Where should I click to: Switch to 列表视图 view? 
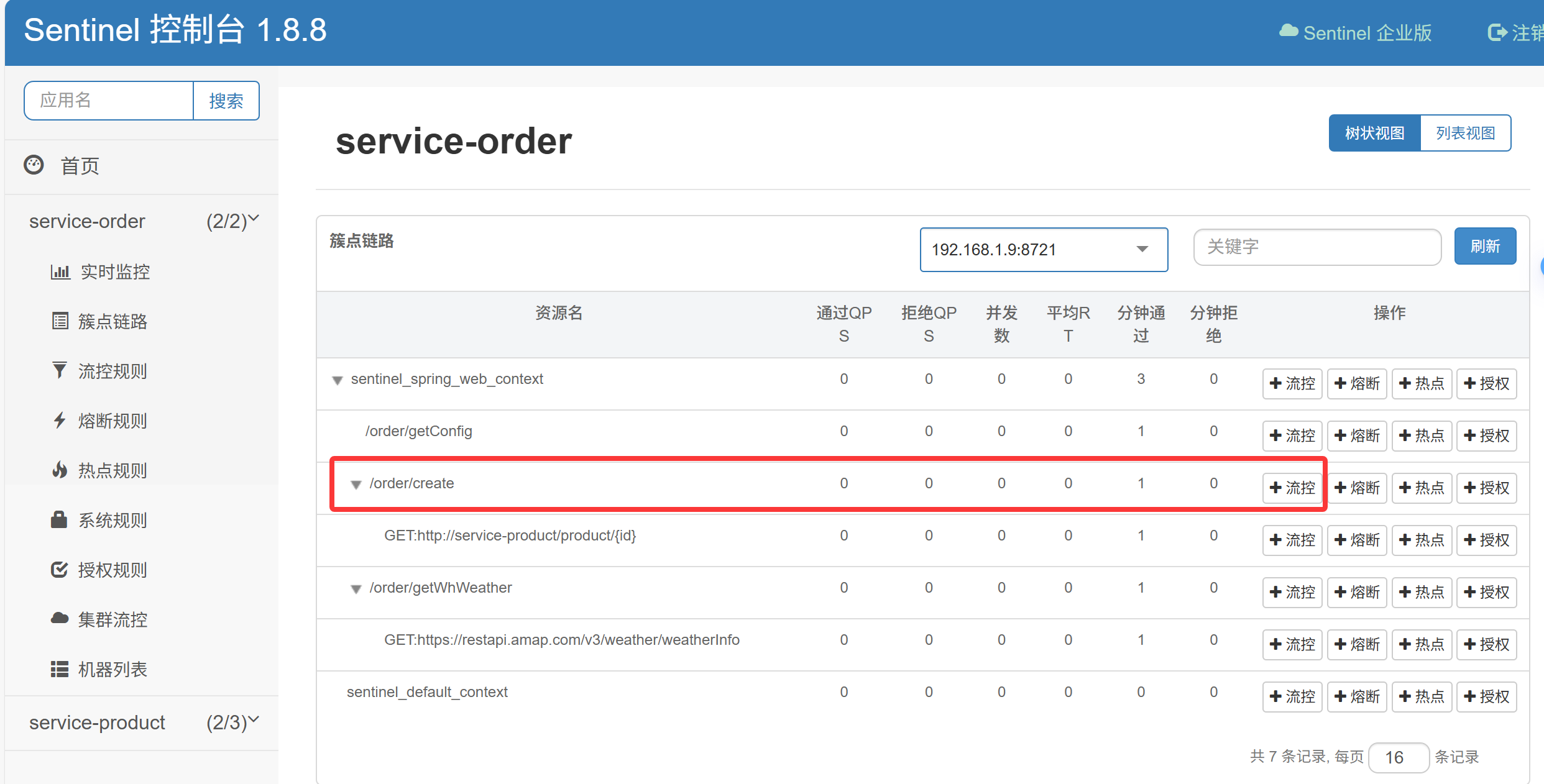coord(1465,133)
